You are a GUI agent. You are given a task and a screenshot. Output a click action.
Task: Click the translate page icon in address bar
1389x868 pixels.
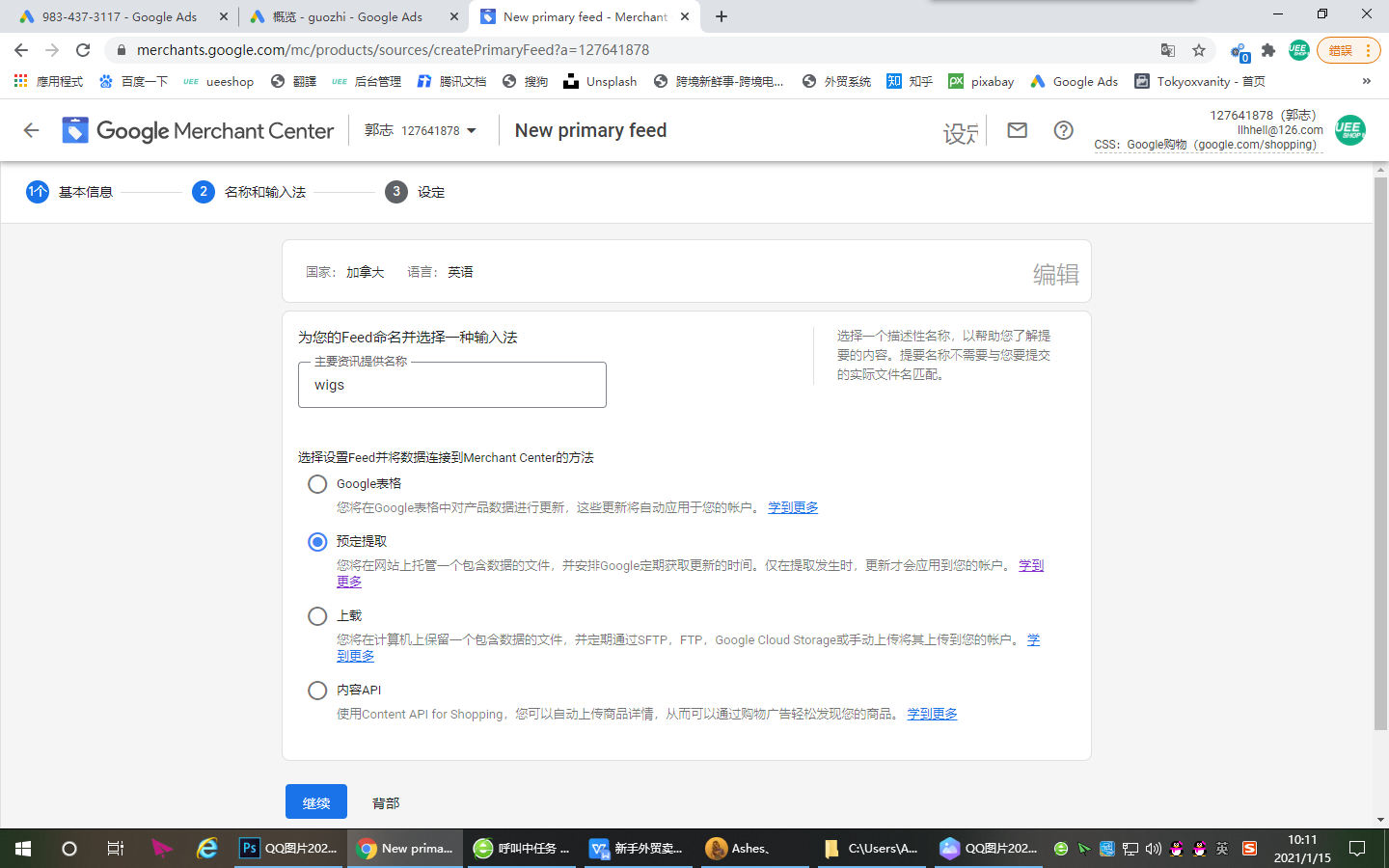point(1168,50)
